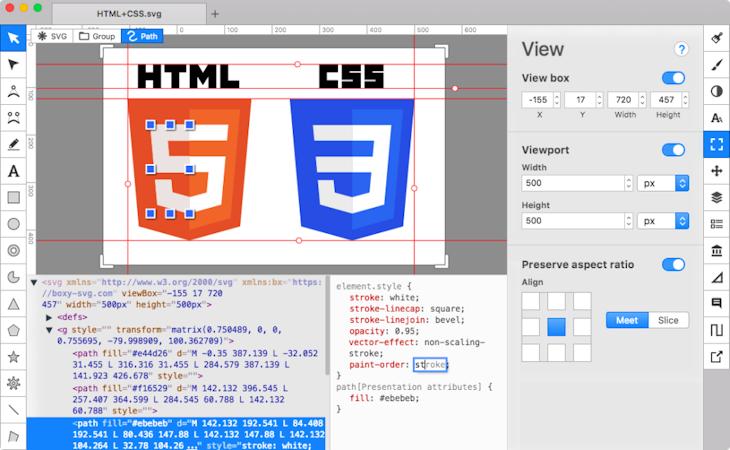The image size is (730, 450).
Task: Click View box Width stepper
Action: 642,100
